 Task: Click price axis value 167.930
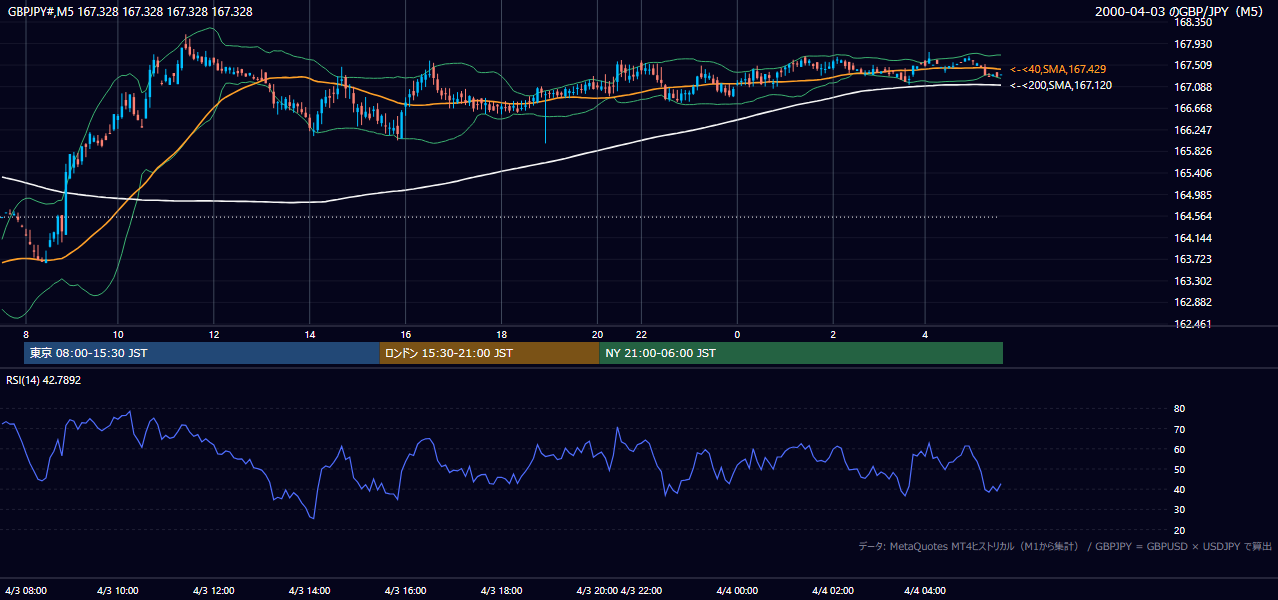click(1193, 44)
